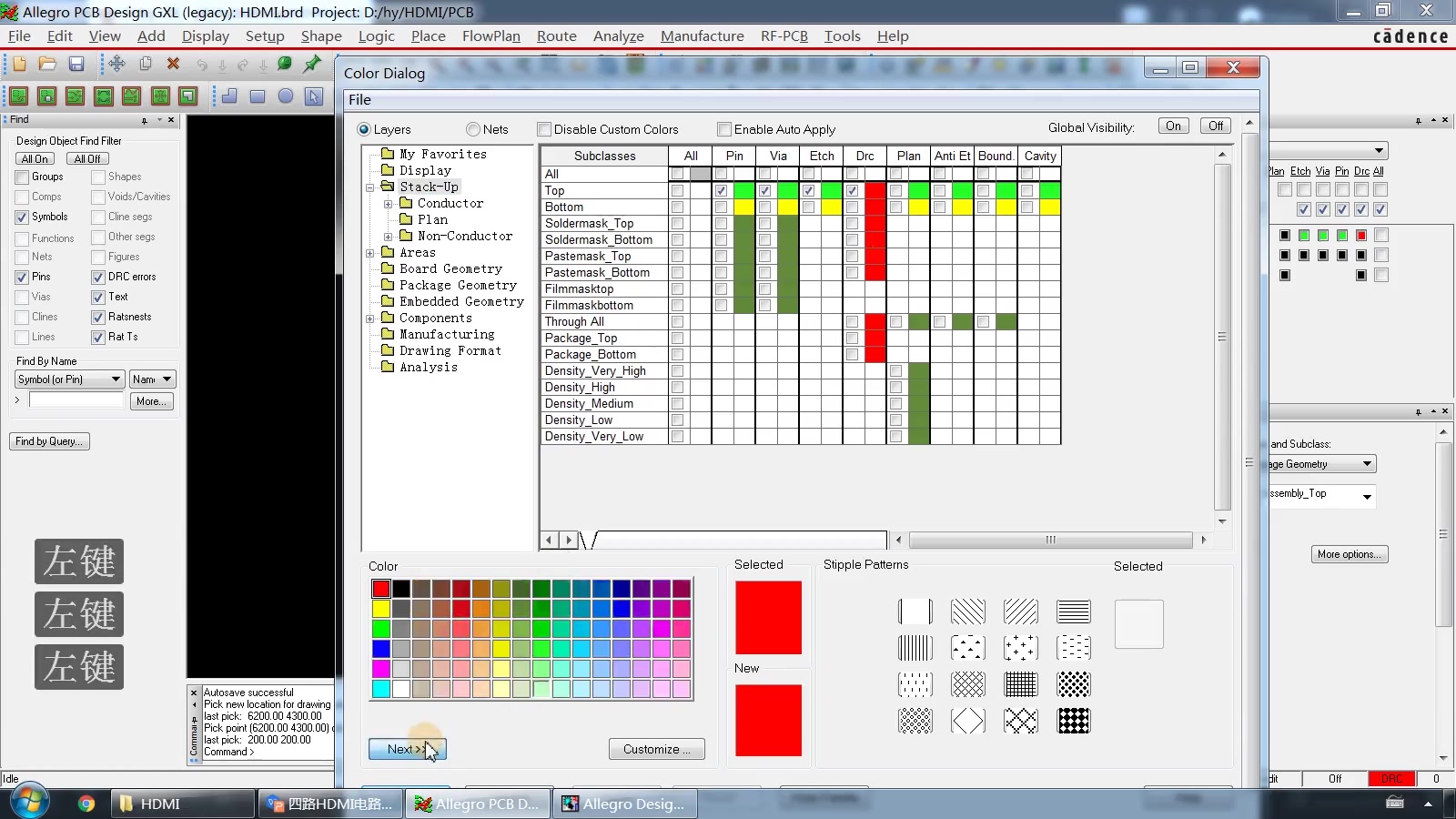This screenshot has height=819, width=1456.
Task: Turn Global Visibility Off
Action: (x=1216, y=126)
